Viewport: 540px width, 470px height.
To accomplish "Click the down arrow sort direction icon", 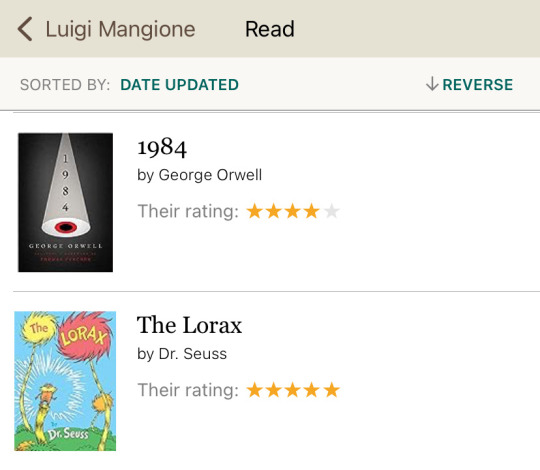I will (432, 84).
